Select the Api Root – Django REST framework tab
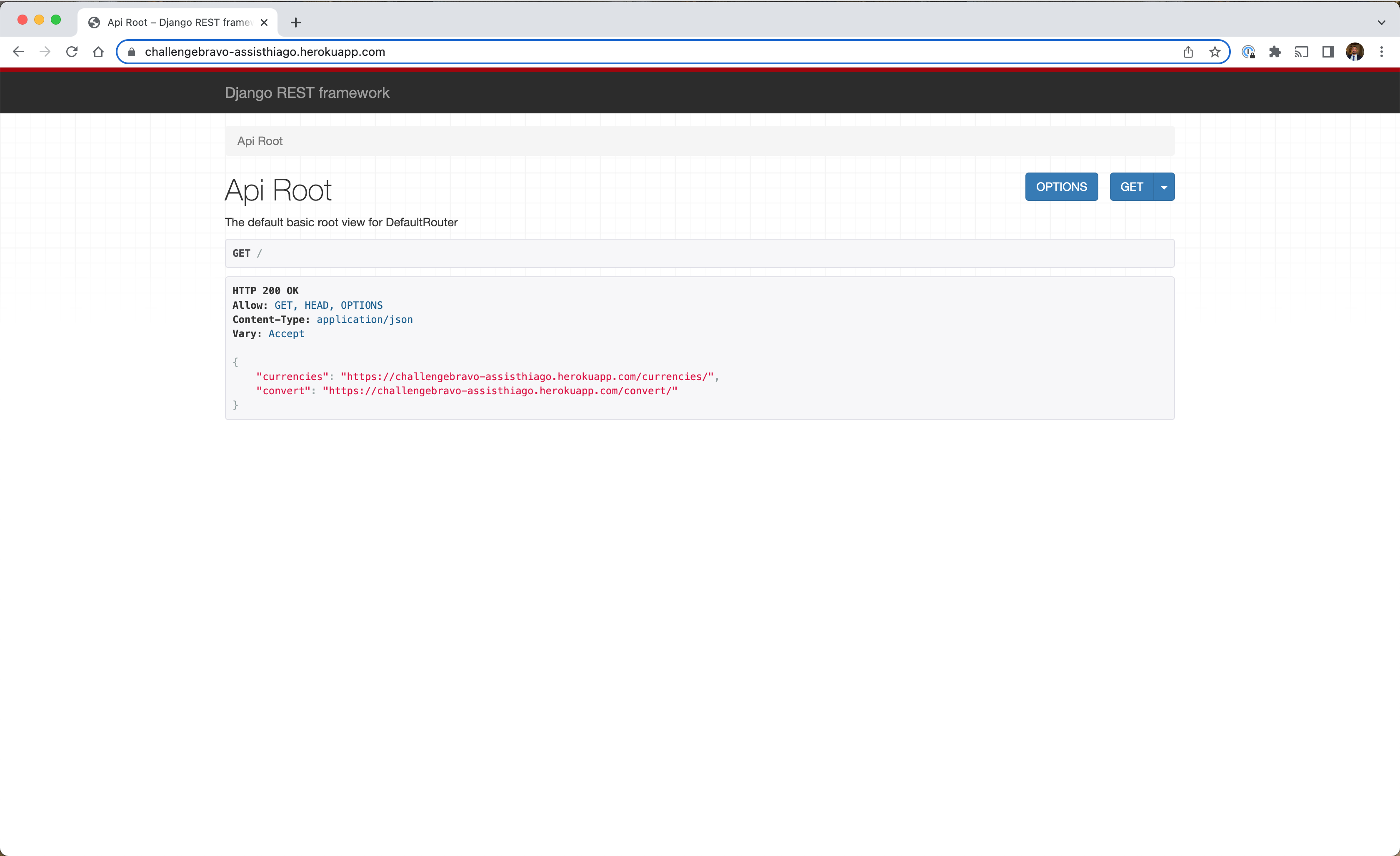 [x=178, y=23]
